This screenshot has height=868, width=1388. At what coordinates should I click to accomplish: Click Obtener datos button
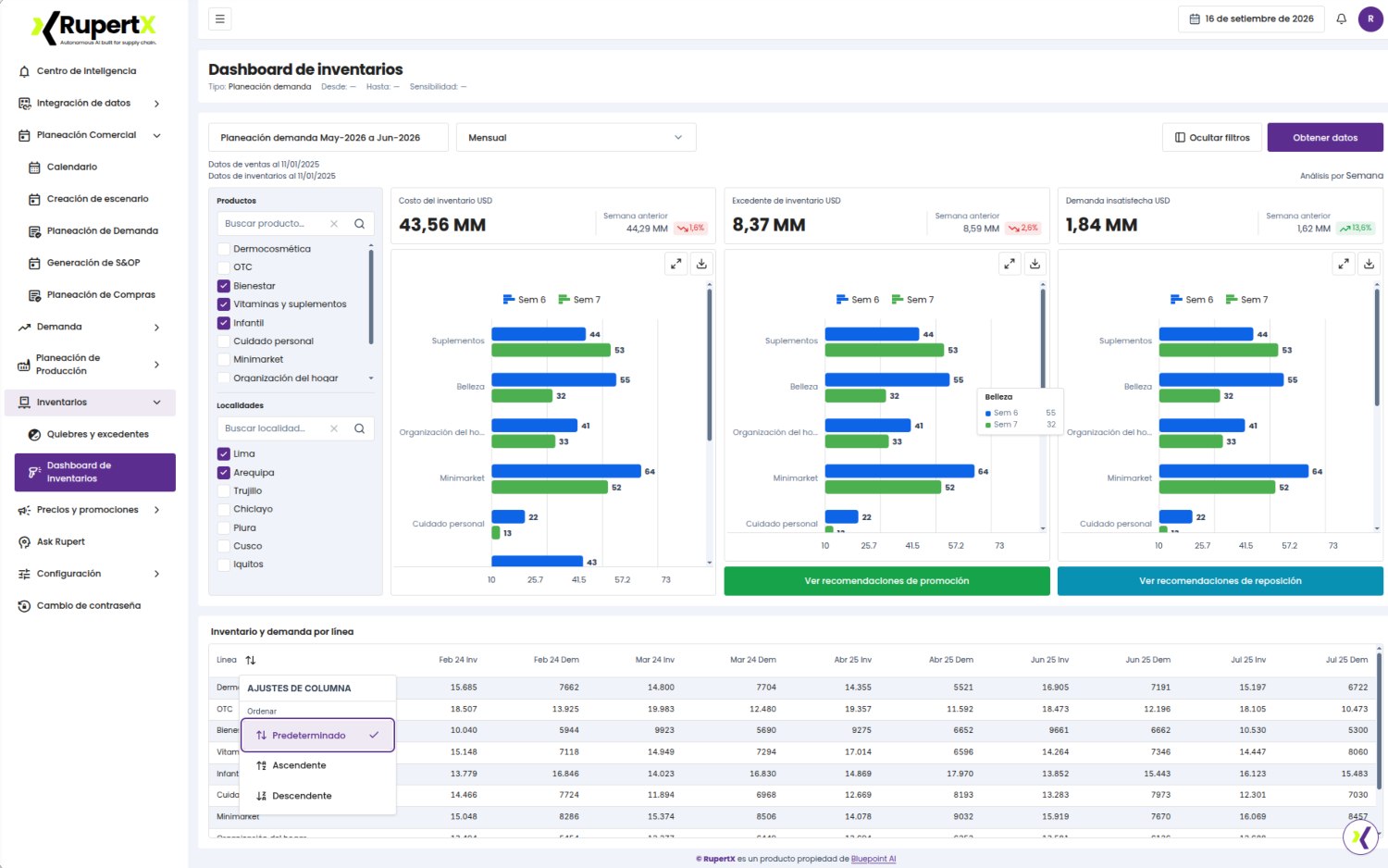(1325, 138)
